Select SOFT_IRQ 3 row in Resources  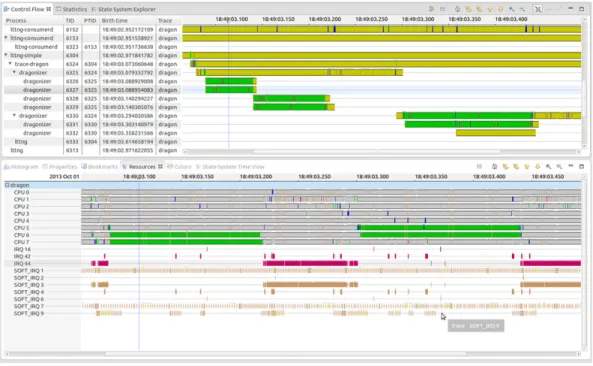pos(29,285)
